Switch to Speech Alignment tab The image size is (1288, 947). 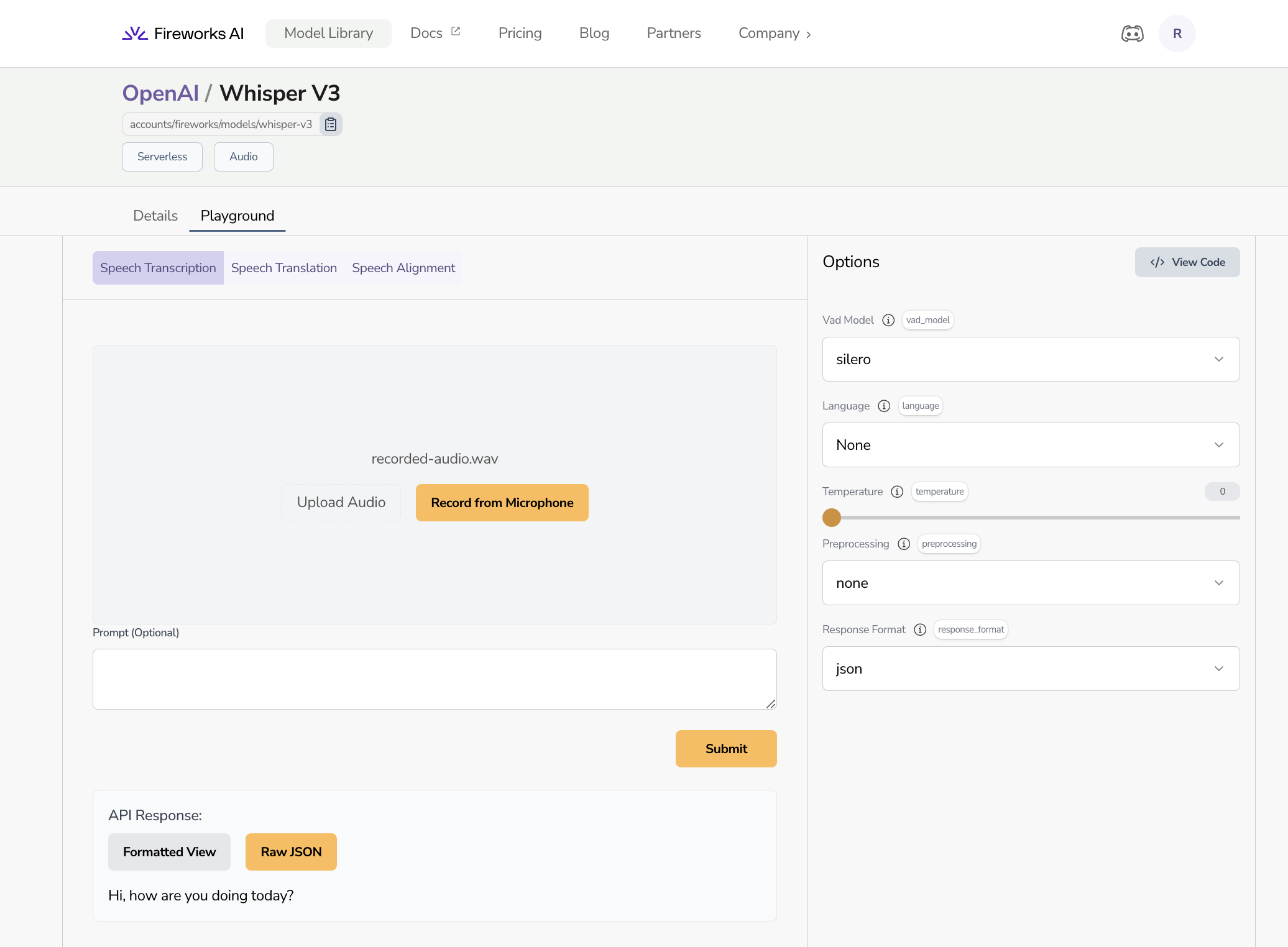tap(403, 268)
